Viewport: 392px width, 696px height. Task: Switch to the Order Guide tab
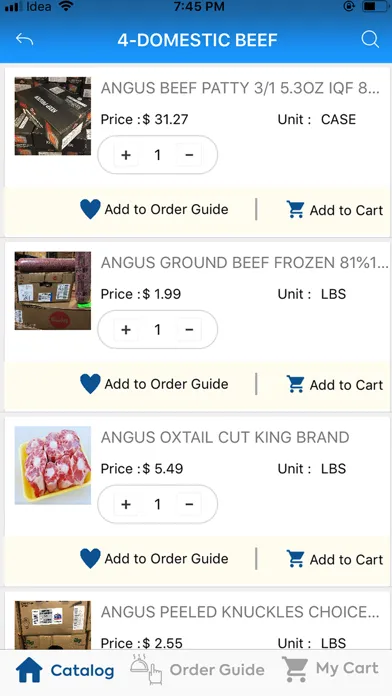pos(197,669)
